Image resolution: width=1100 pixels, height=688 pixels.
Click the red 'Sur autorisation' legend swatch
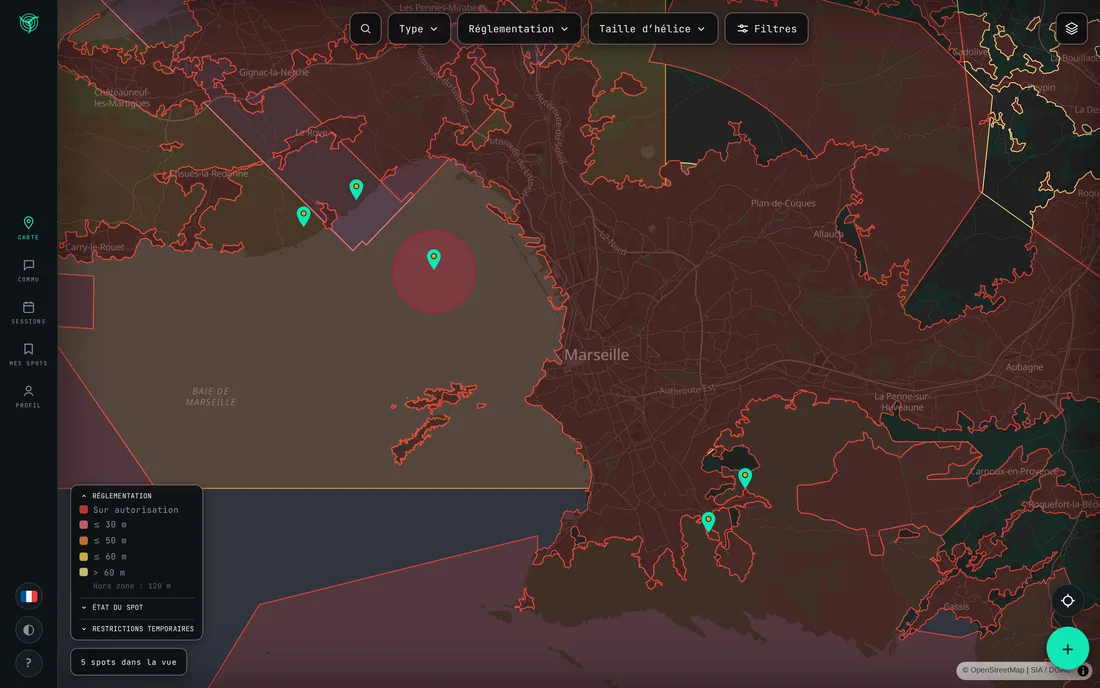83,510
